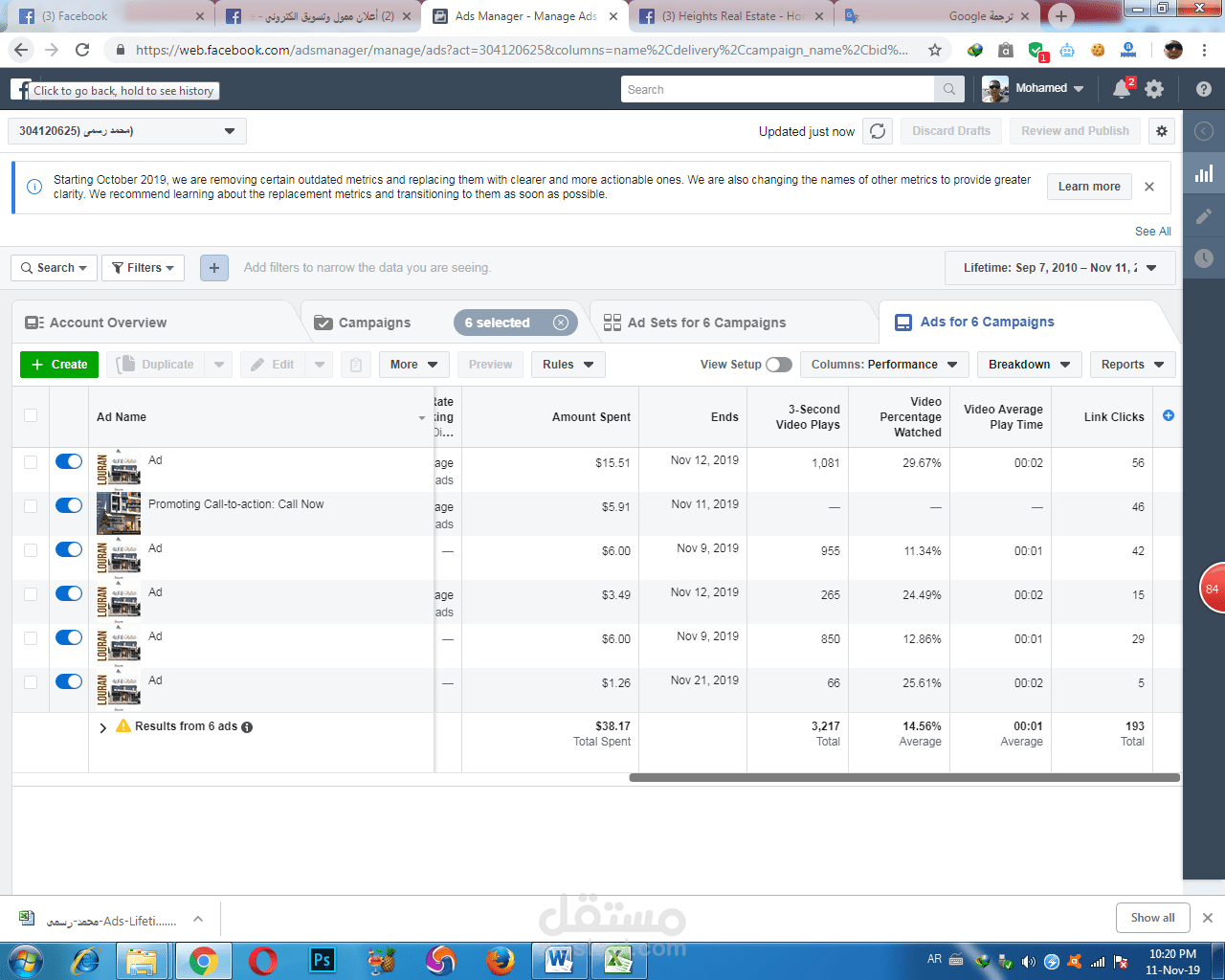1225x980 pixels.
Task: Click the green Create button
Action: click(59, 365)
